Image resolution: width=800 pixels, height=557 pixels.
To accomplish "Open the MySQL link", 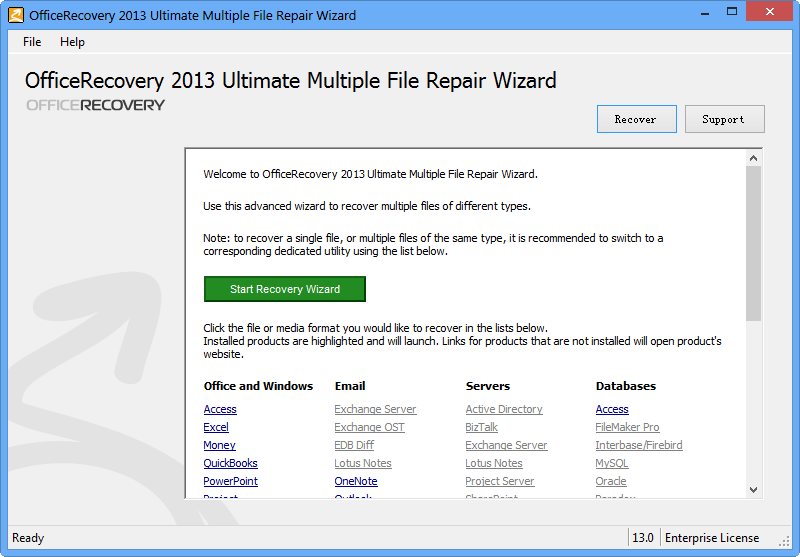I will pos(612,463).
